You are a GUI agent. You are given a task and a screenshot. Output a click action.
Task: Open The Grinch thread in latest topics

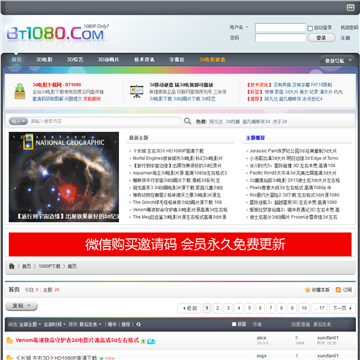177,202
